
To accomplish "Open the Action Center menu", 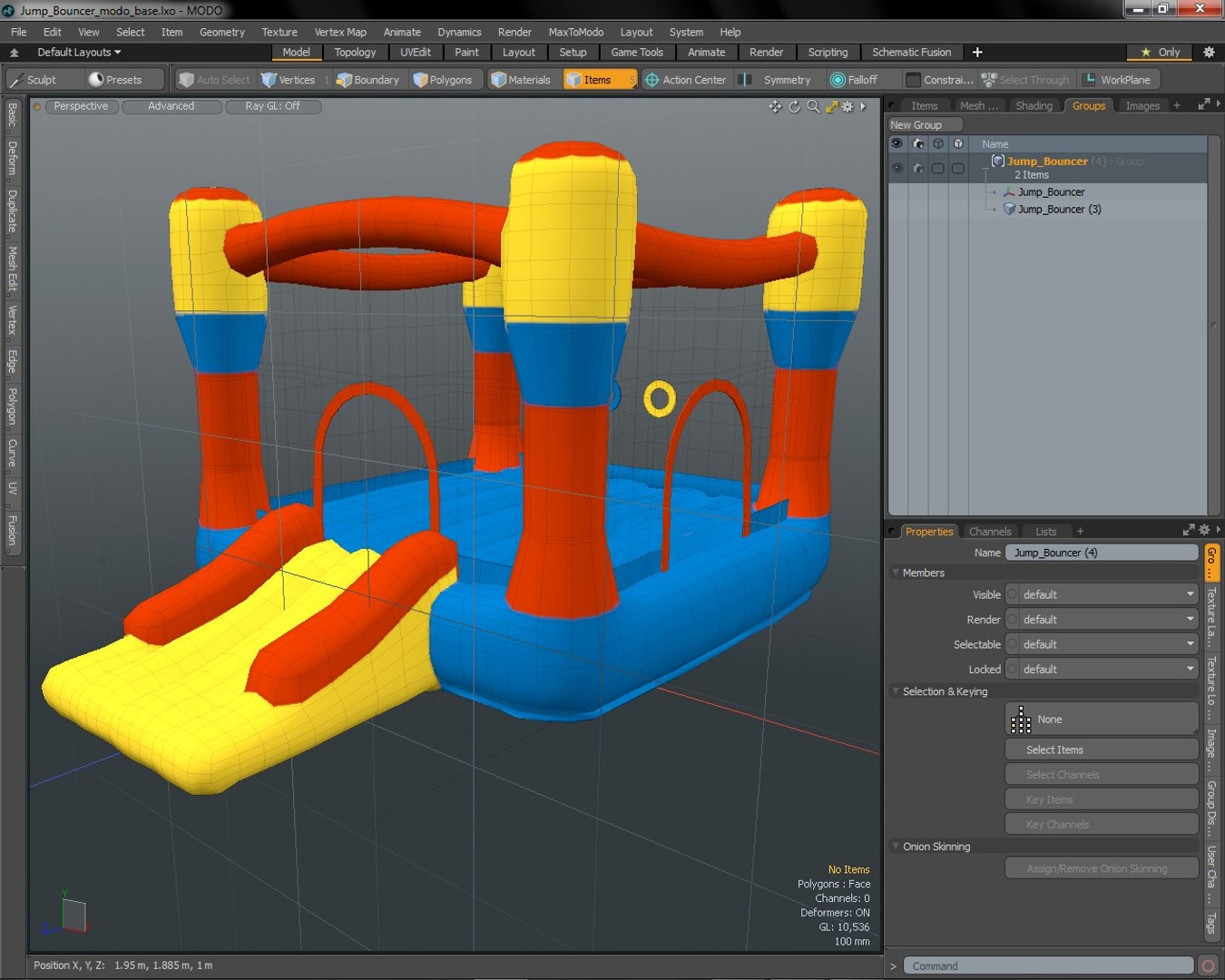I will pyautogui.click(x=685, y=80).
